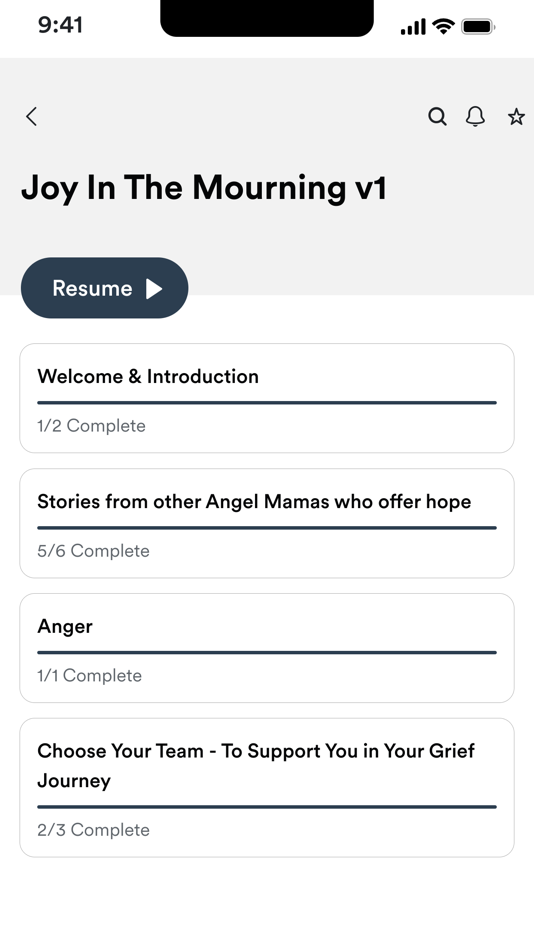Viewport: 534px width, 950px height.
Task: Tap the Wi-Fi status icon
Action: click(x=444, y=26)
